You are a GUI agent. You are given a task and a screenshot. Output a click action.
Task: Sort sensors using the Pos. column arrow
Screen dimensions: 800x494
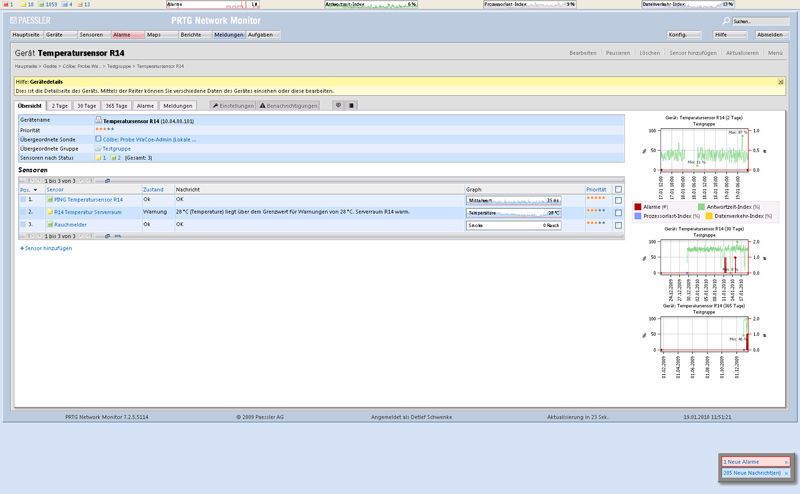pyautogui.click(x=36, y=189)
